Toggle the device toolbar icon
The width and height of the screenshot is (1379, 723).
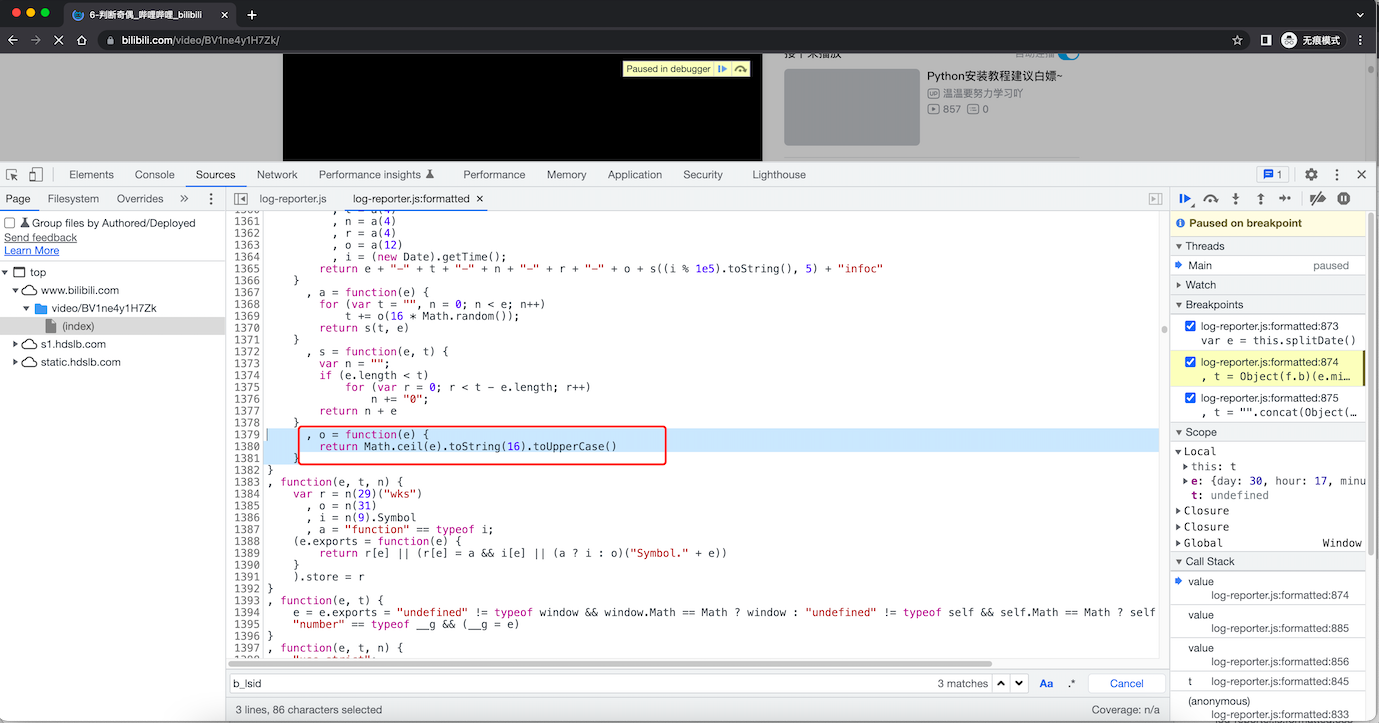point(36,174)
